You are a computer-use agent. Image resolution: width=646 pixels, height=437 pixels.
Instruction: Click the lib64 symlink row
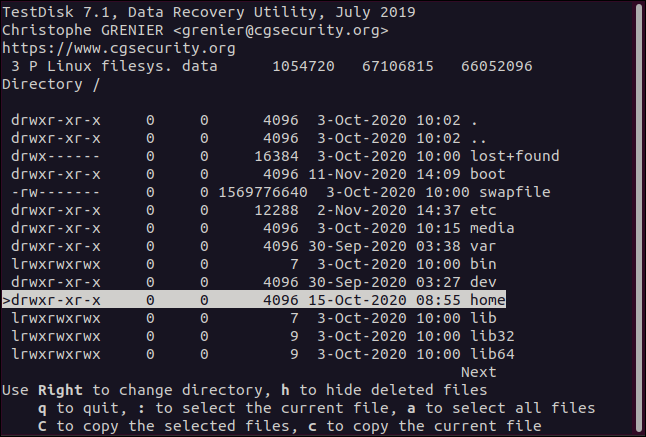coord(491,354)
